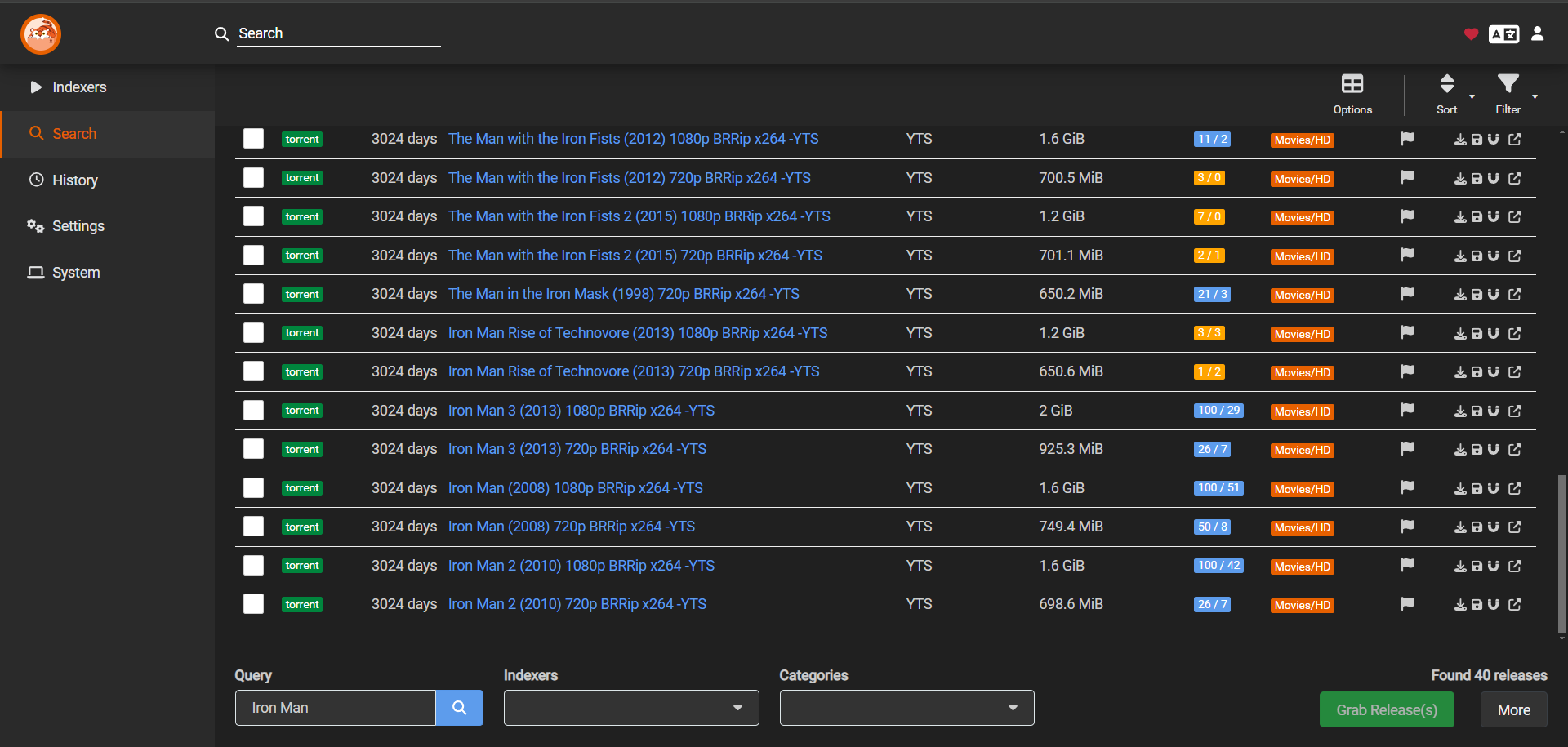Image resolution: width=1568 pixels, height=747 pixels.
Task: Click the grab download icon for Iron Man (2008) 1080p
Action: [x=1460, y=489]
